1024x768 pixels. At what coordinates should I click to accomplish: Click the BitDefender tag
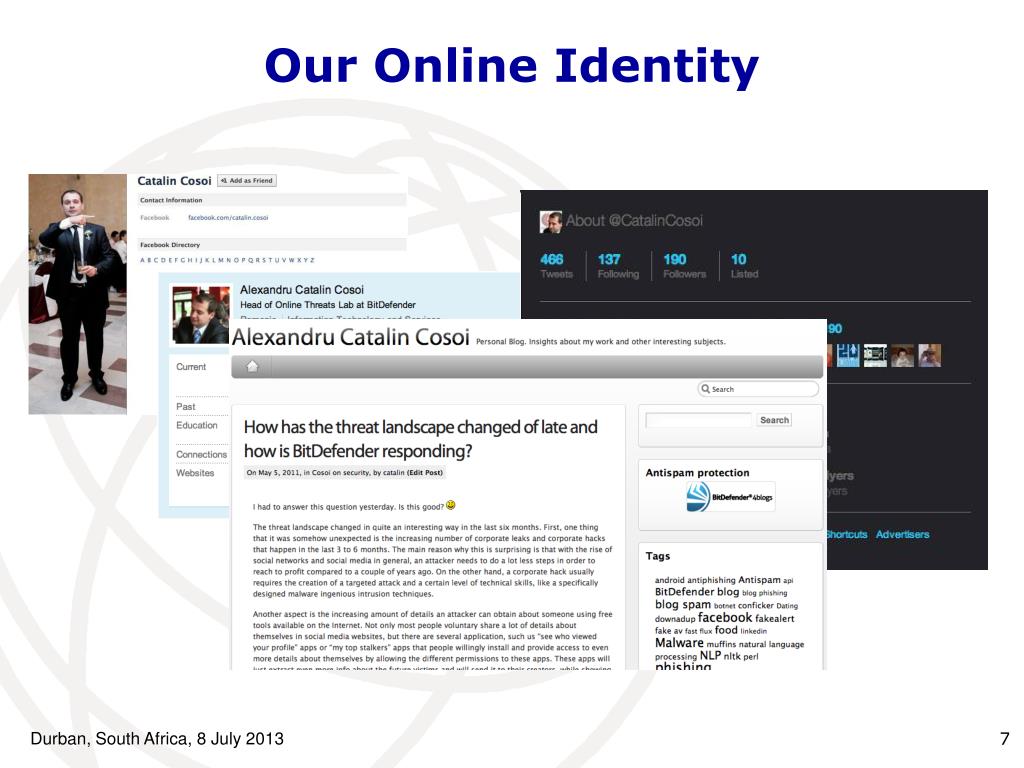point(684,592)
